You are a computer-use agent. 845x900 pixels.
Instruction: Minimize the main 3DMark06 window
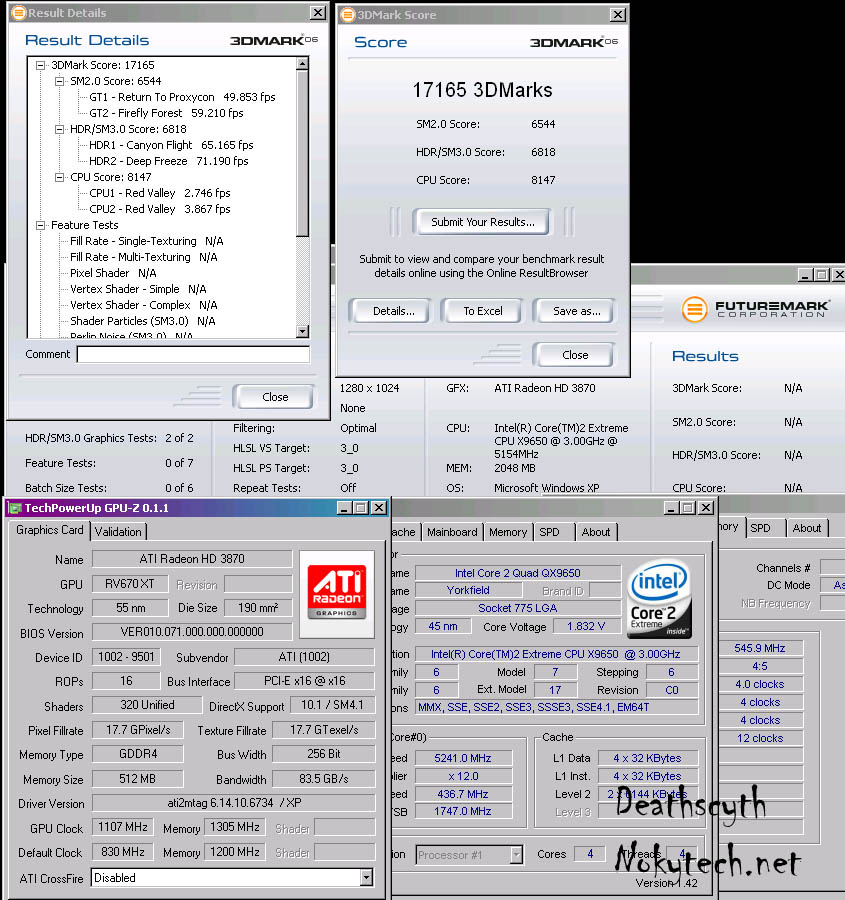(x=805, y=275)
